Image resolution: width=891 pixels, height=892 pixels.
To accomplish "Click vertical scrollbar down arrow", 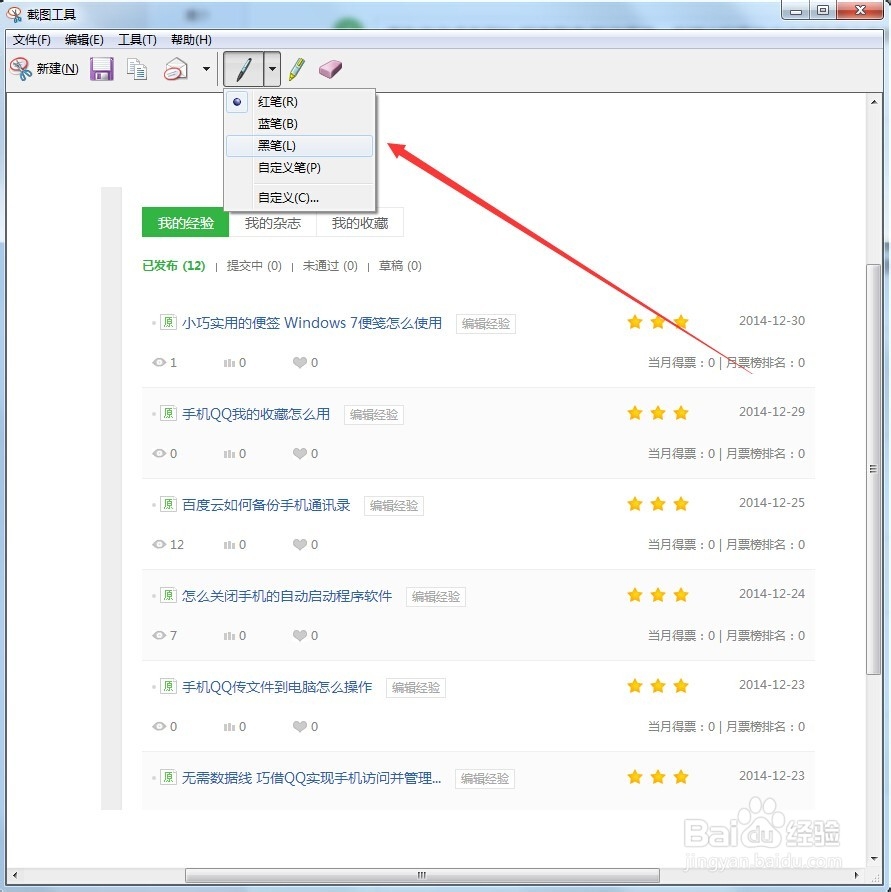I will [873, 859].
